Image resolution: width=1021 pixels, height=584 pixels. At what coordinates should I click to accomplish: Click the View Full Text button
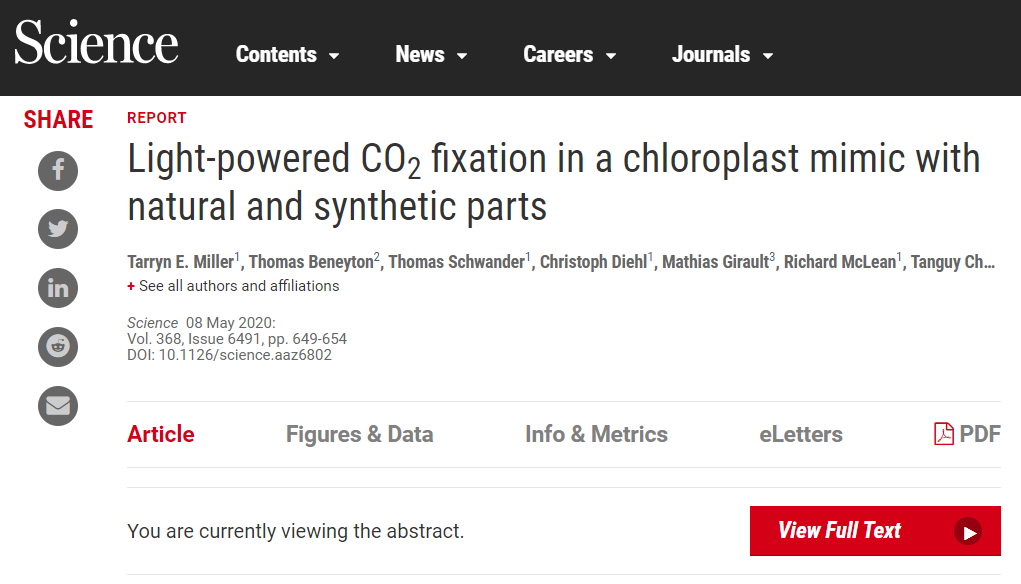pos(874,531)
